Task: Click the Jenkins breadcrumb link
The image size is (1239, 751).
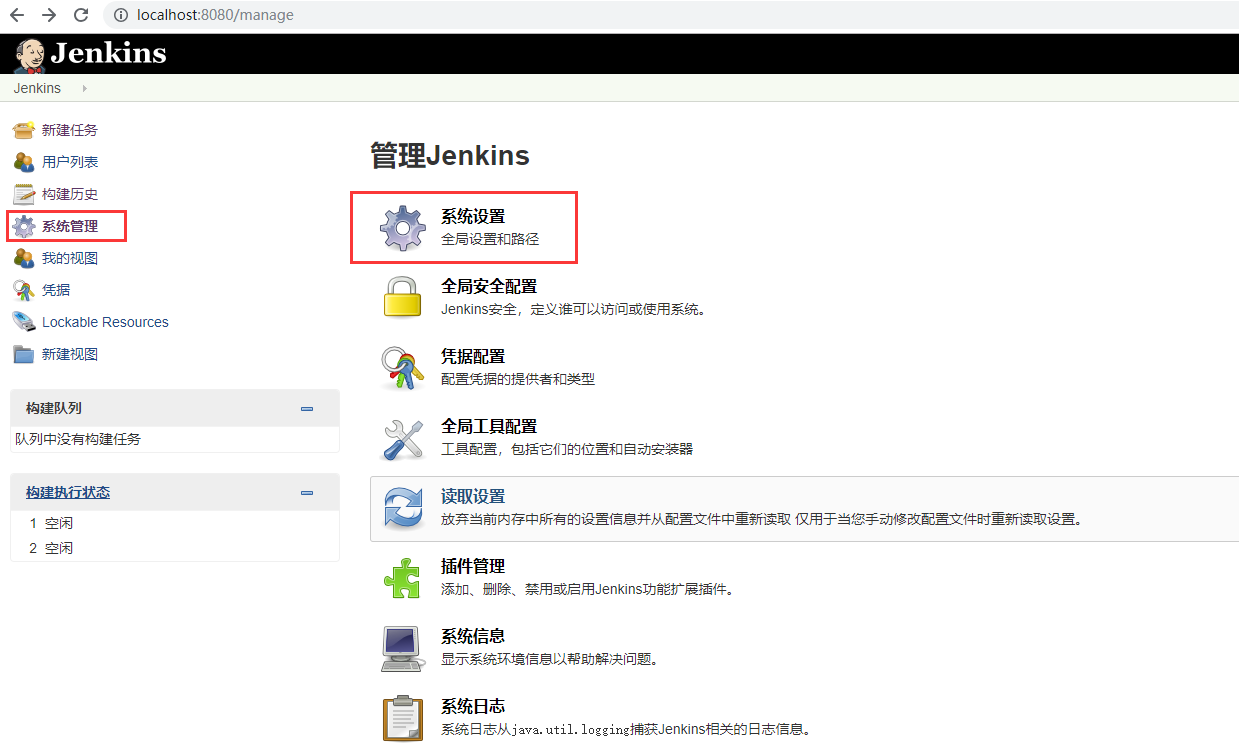Action: click(37, 89)
